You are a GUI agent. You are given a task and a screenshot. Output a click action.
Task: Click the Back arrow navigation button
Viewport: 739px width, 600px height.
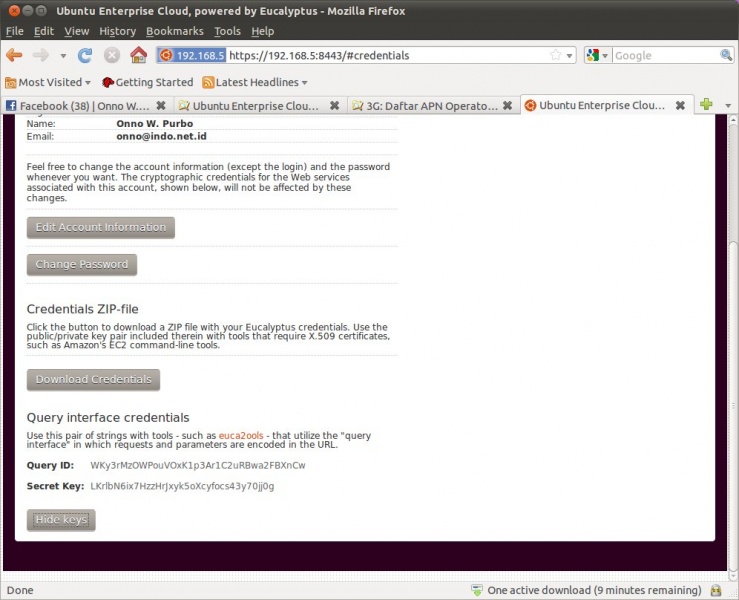tap(15, 55)
